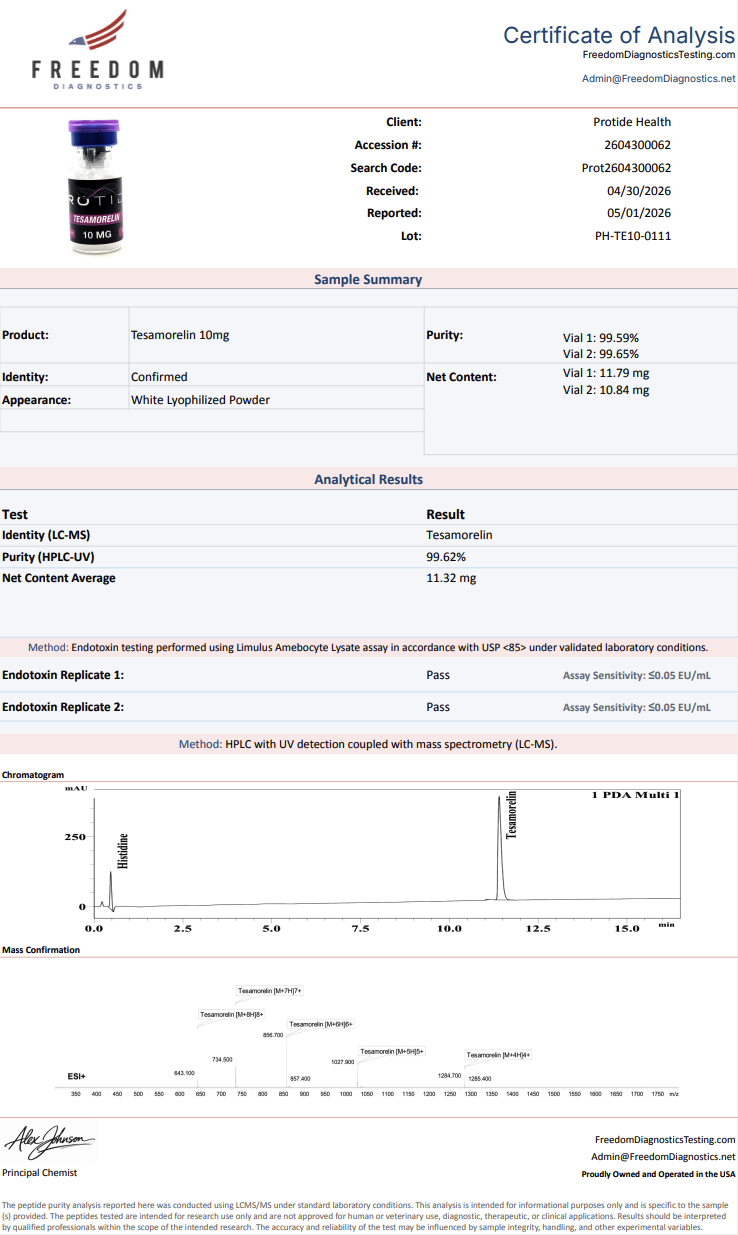Click the Tesamorelin [M+5H]5+ peak label
This screenshot has width=738, height=1235.
click(x=392, y=1051)
